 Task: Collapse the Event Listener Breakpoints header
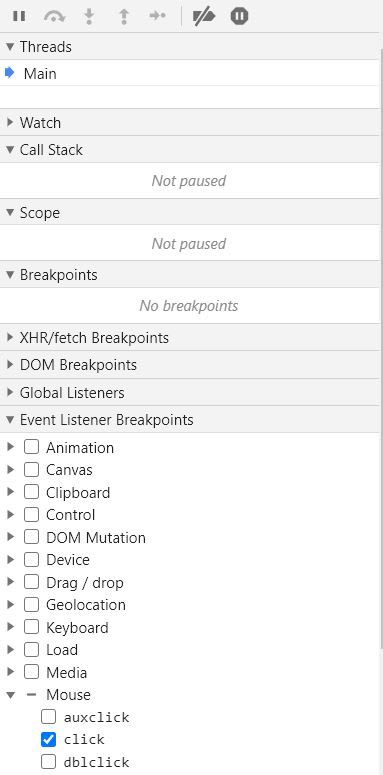[x=106, y=420]
